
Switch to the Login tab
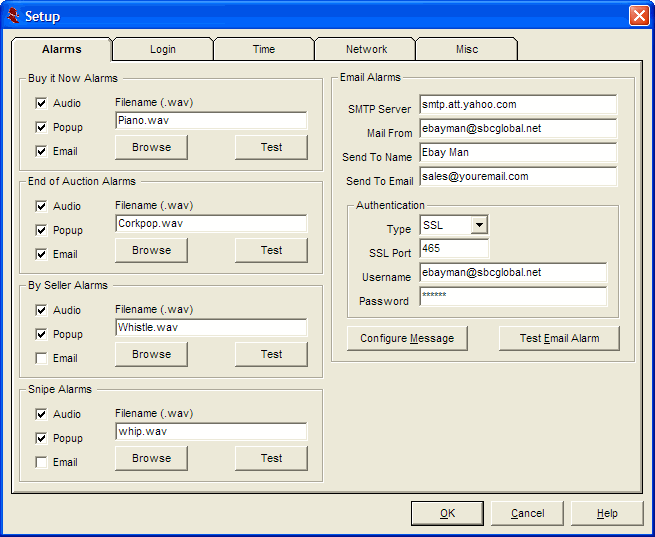[162, 49]
